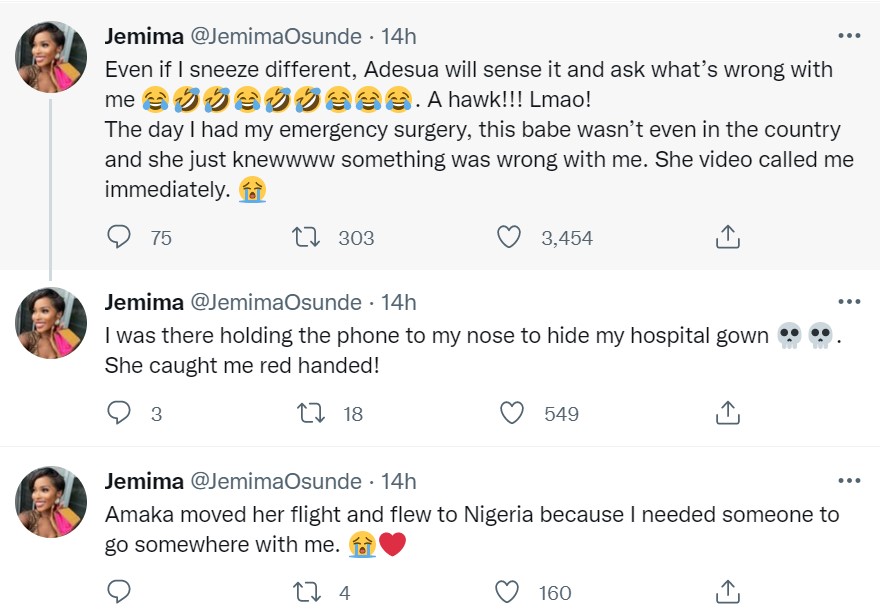Viewport: 880px width, 616px height.
Task: Share the hospital gown tweet
Action: point(727,413)
